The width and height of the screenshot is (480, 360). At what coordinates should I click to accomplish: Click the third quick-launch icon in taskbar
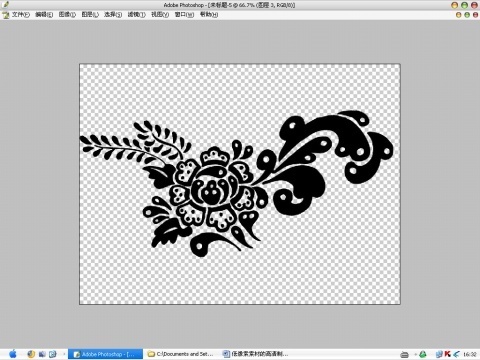(x=53, y=354)
